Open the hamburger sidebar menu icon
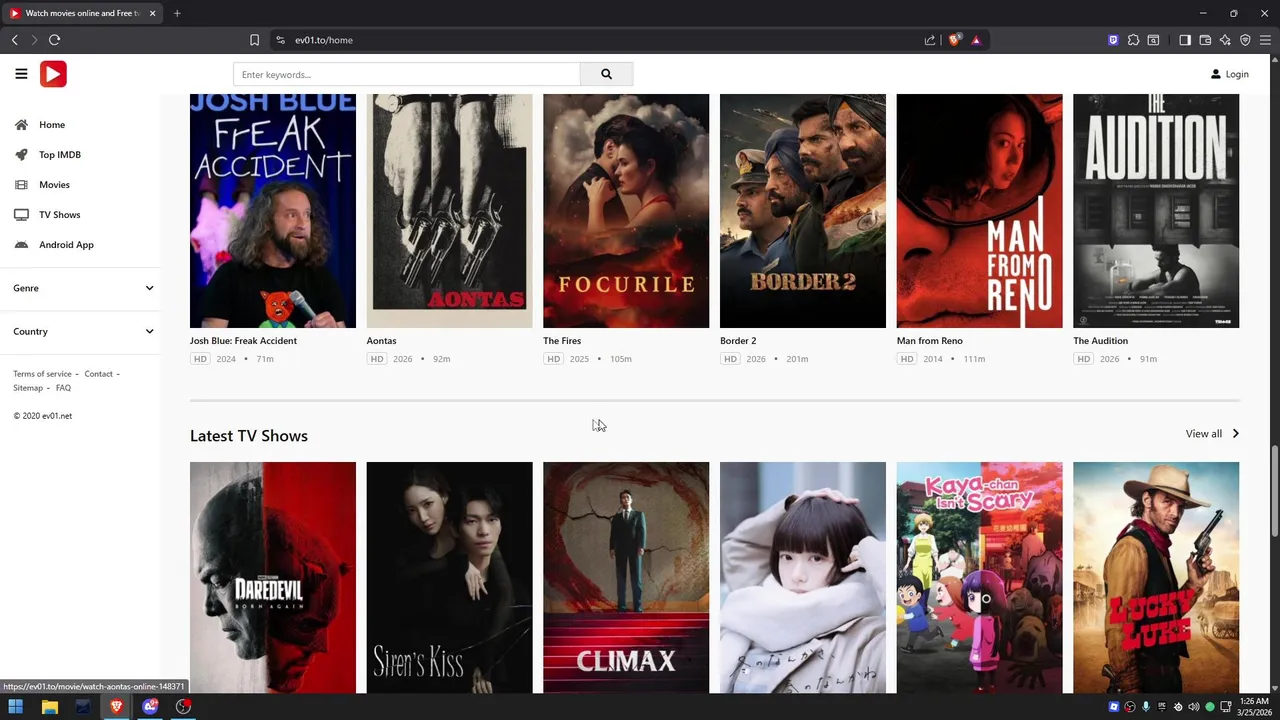The height and width of the screenshot is (720, 1280). (21, 74)
